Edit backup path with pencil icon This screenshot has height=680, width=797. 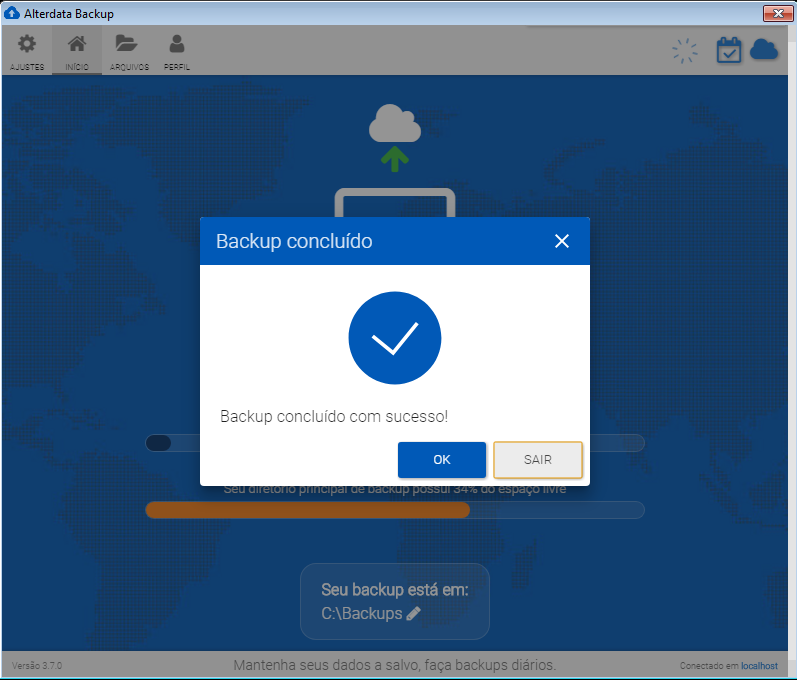click(413, 613)
